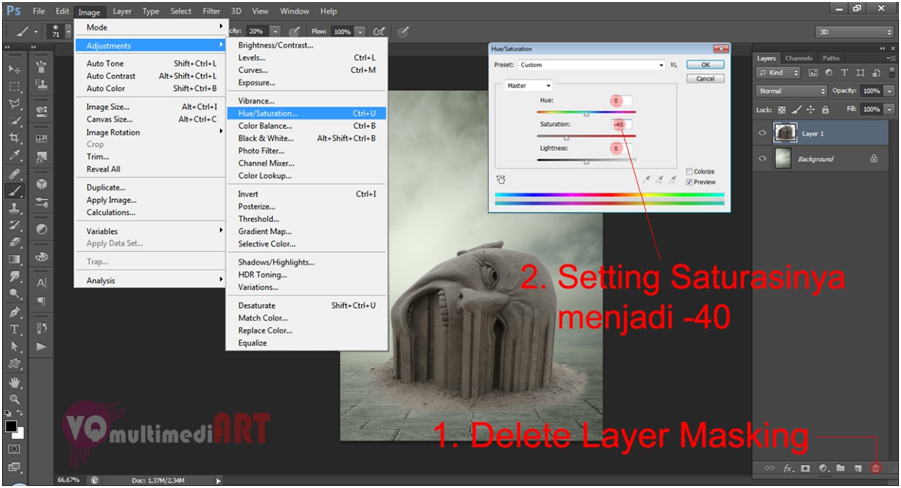Move the Hue slider handle
The width and height of the screenshot is (901, 488).
click(586, 114)
